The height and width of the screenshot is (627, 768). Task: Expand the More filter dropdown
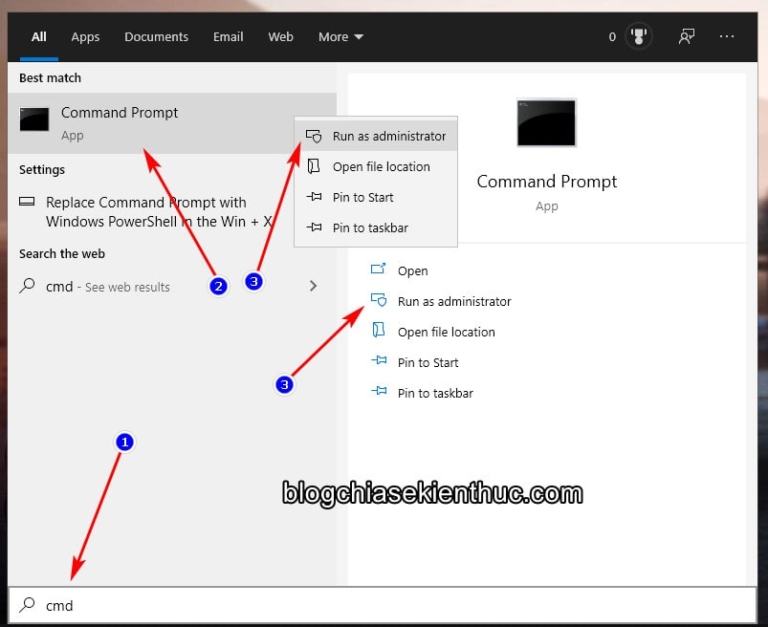tap(340, 37)
